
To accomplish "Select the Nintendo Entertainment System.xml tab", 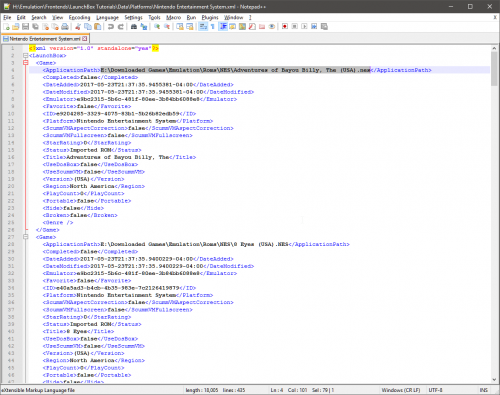I will click(45, 39).
